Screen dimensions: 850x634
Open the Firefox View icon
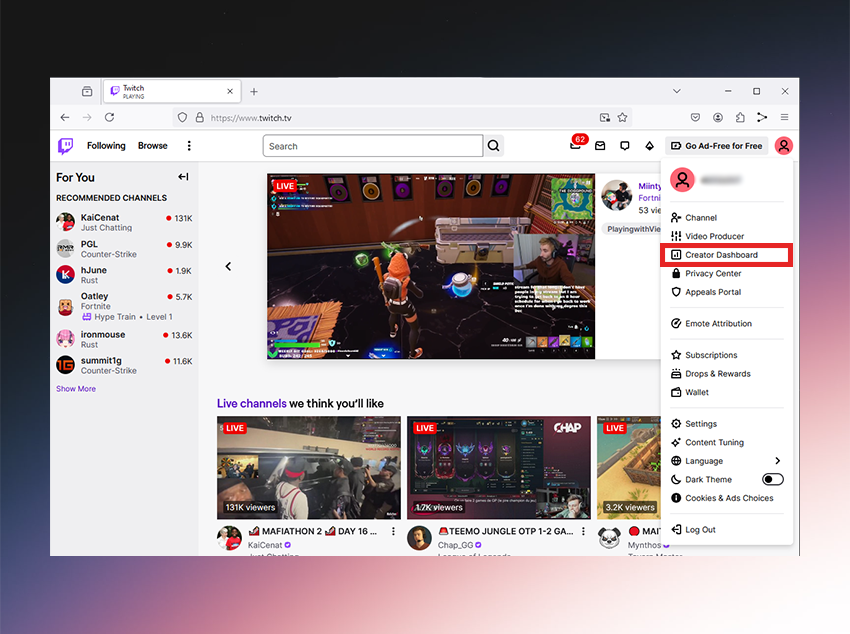click(87, 92)
